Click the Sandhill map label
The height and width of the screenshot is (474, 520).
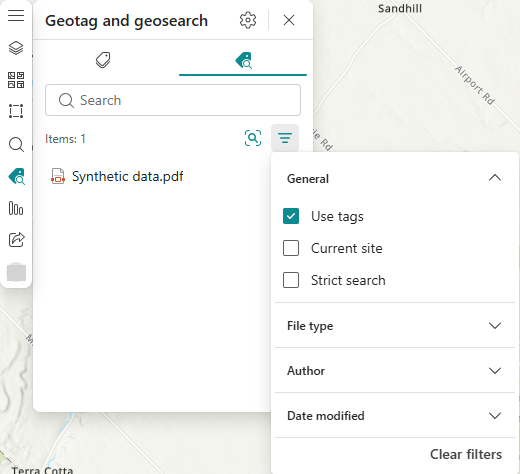[x=400, y=8]
